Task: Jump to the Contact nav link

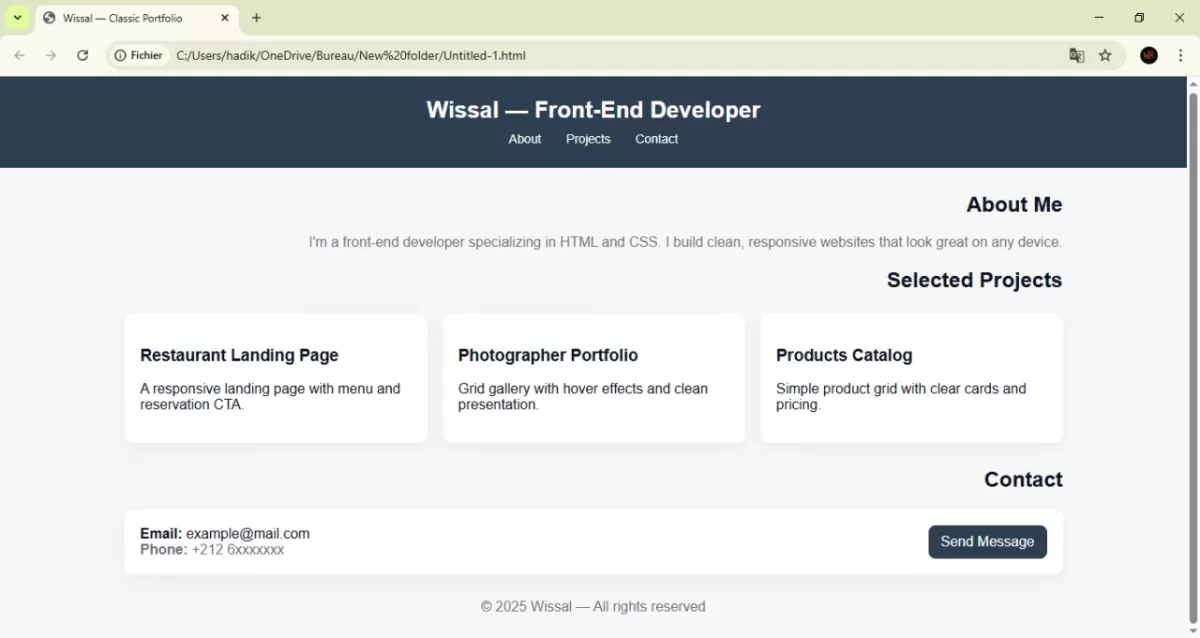Action: pyautogui.click(x=656, y=139)
